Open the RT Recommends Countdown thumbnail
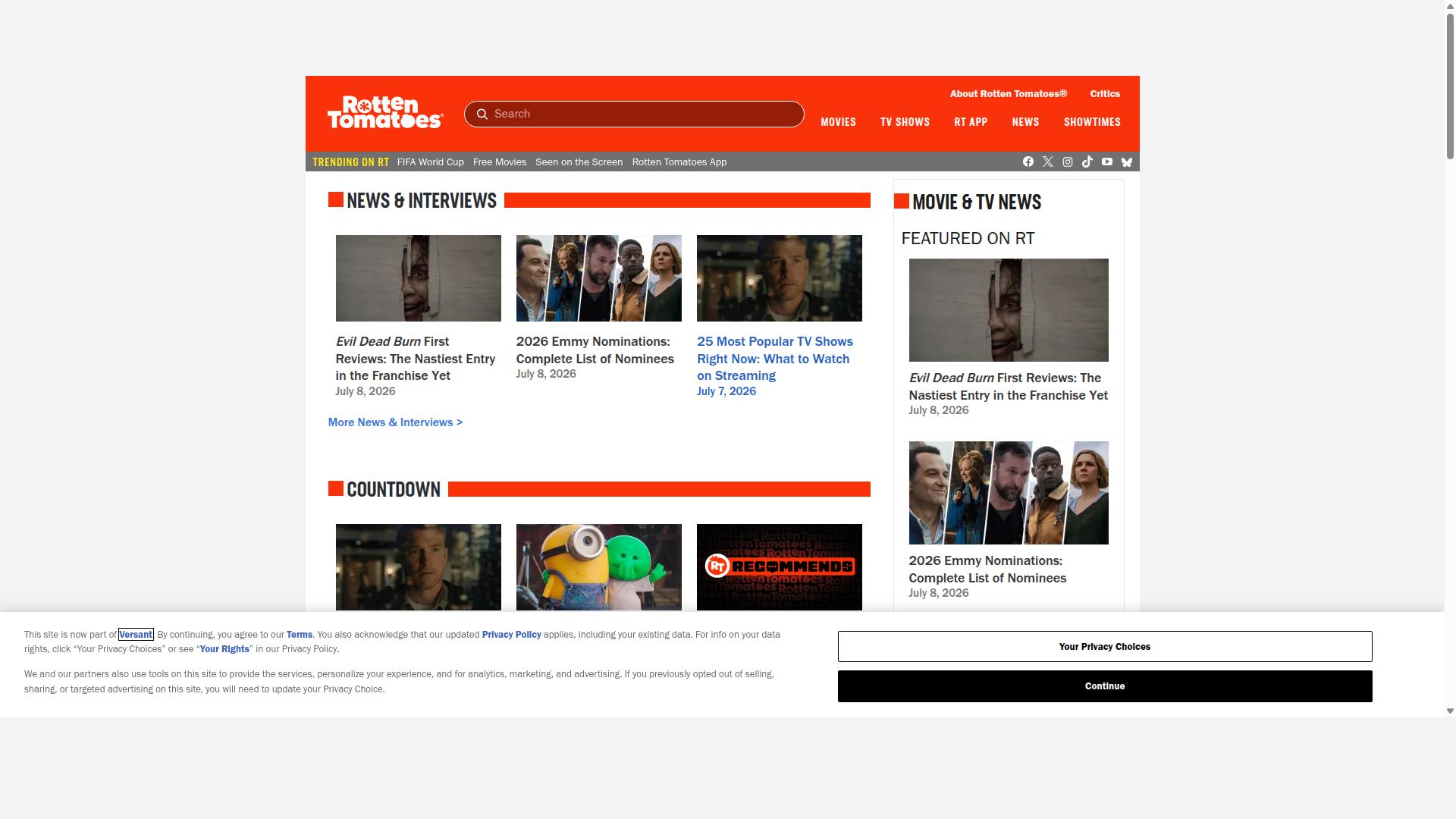The height and width of the screenshot is (819, 1456). point(780,567)
